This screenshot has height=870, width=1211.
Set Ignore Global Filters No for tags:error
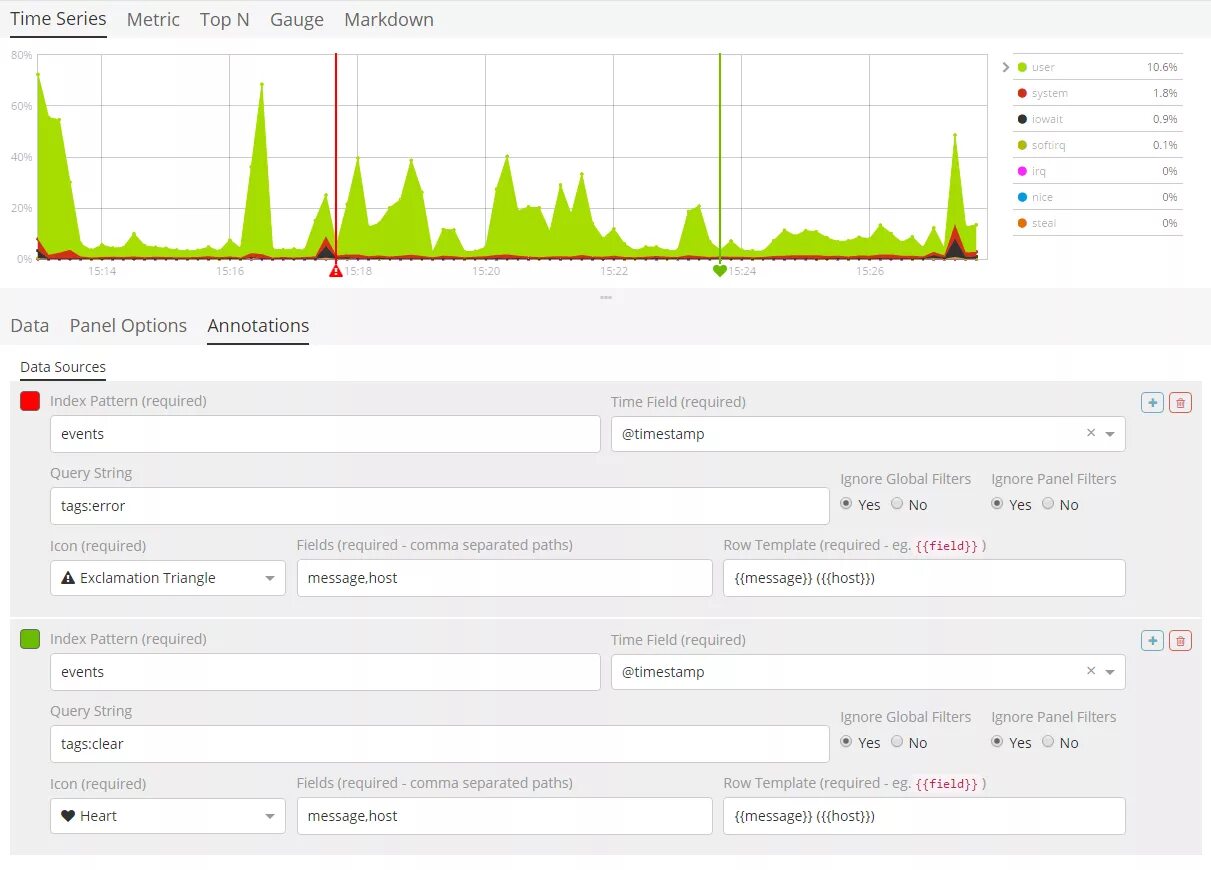coord(897,504)
